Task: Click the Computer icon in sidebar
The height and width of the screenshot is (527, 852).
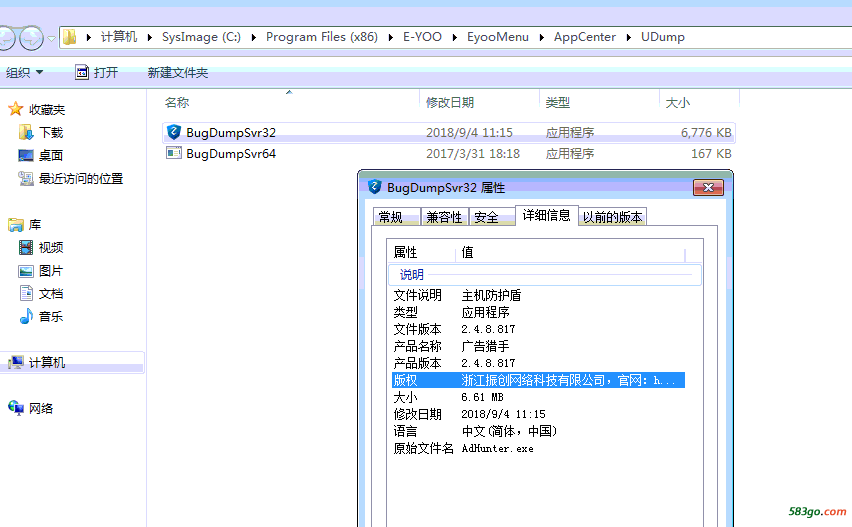Action: pos(16,362)
